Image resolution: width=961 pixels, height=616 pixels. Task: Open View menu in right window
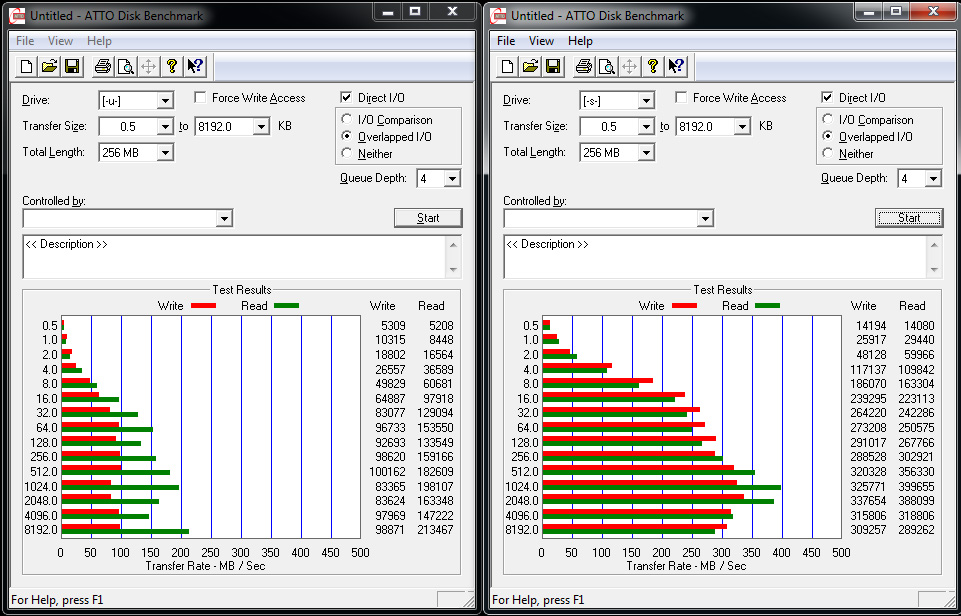pos(541,41)
